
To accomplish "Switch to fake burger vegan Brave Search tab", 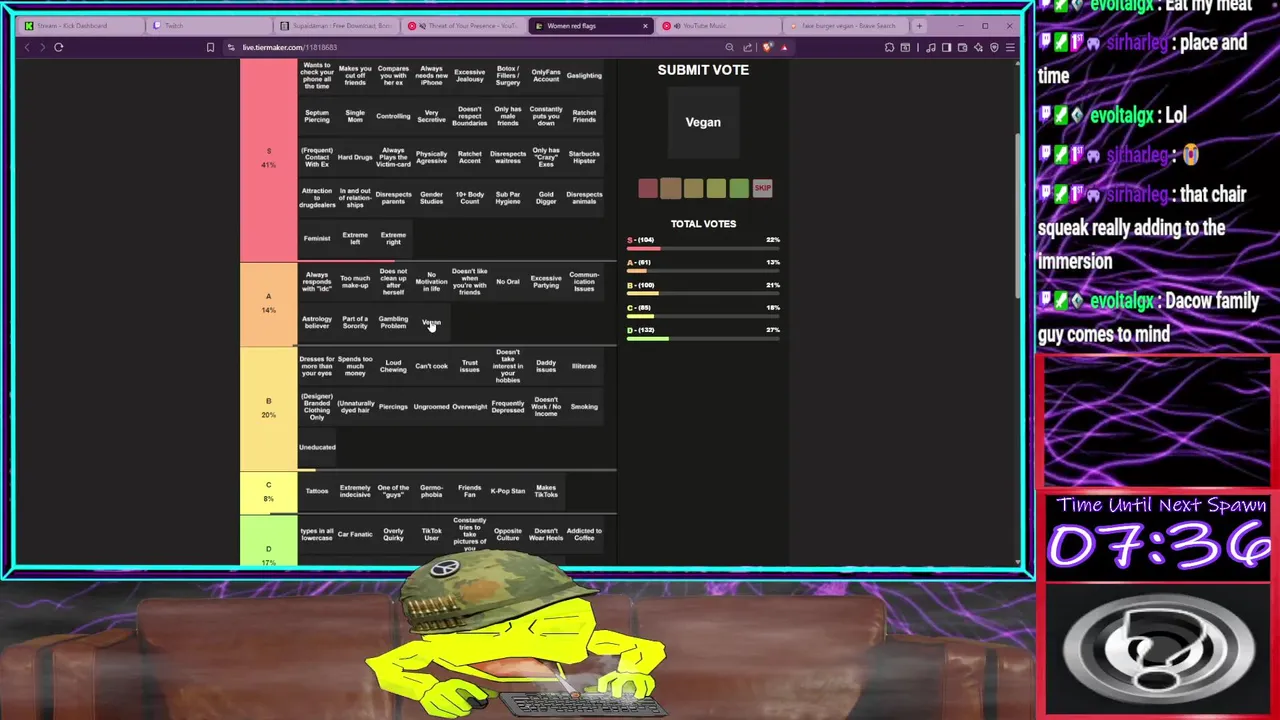I will pos(848,26).
